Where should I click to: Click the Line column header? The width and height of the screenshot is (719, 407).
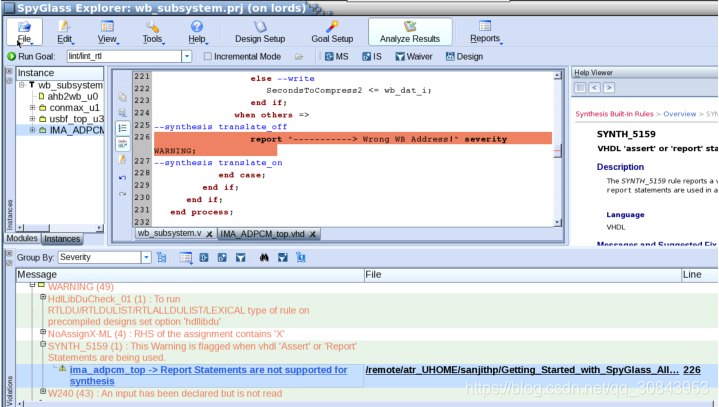tap(700, 275)
